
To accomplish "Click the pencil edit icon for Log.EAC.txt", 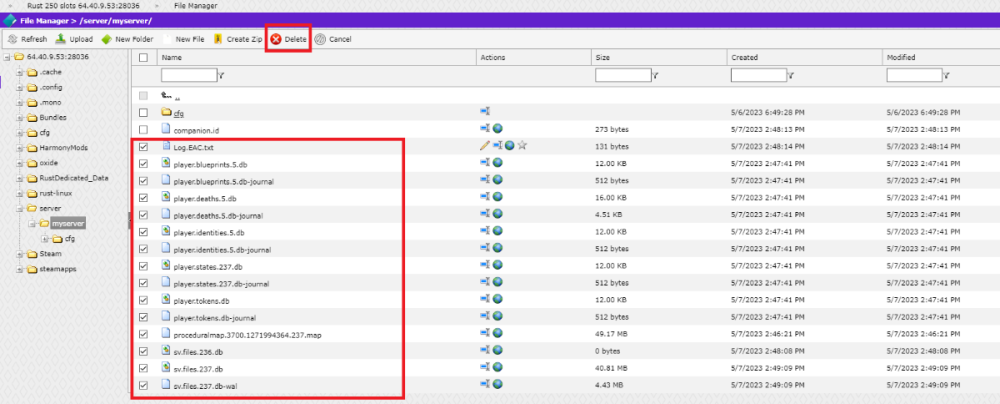I will click(x=484, y=146).
